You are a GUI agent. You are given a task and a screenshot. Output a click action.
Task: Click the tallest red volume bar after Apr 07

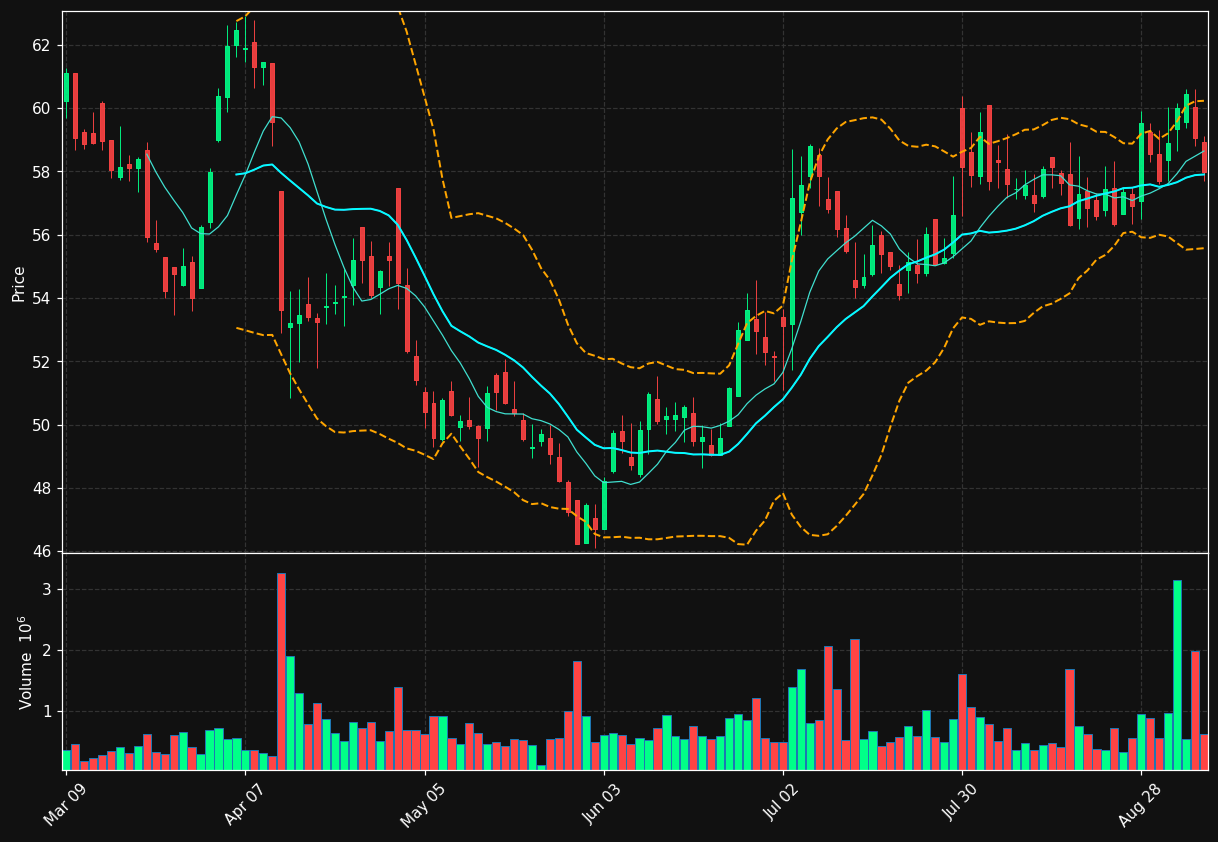tap(281, 671)
